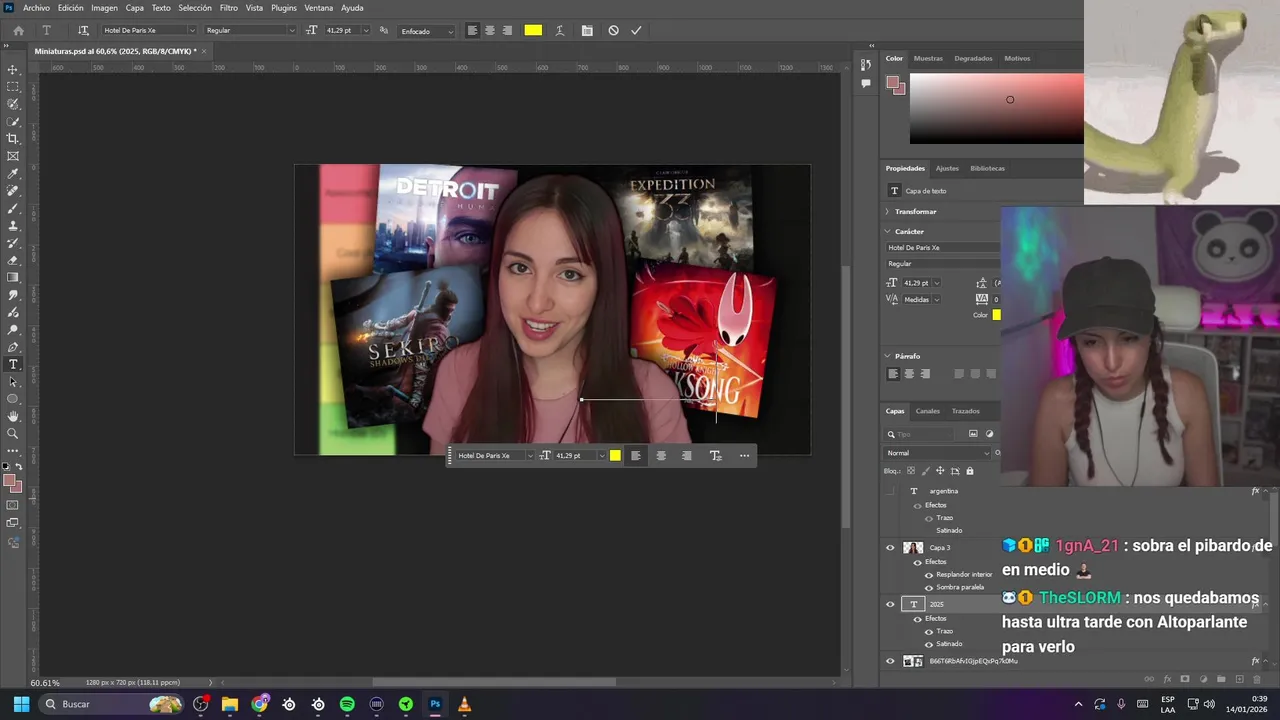Hide the B66T6RbAfvIGjpEQxPq7k0Mu layer
This screenshot has width=1280, height=720.
(x=890, y=661)
